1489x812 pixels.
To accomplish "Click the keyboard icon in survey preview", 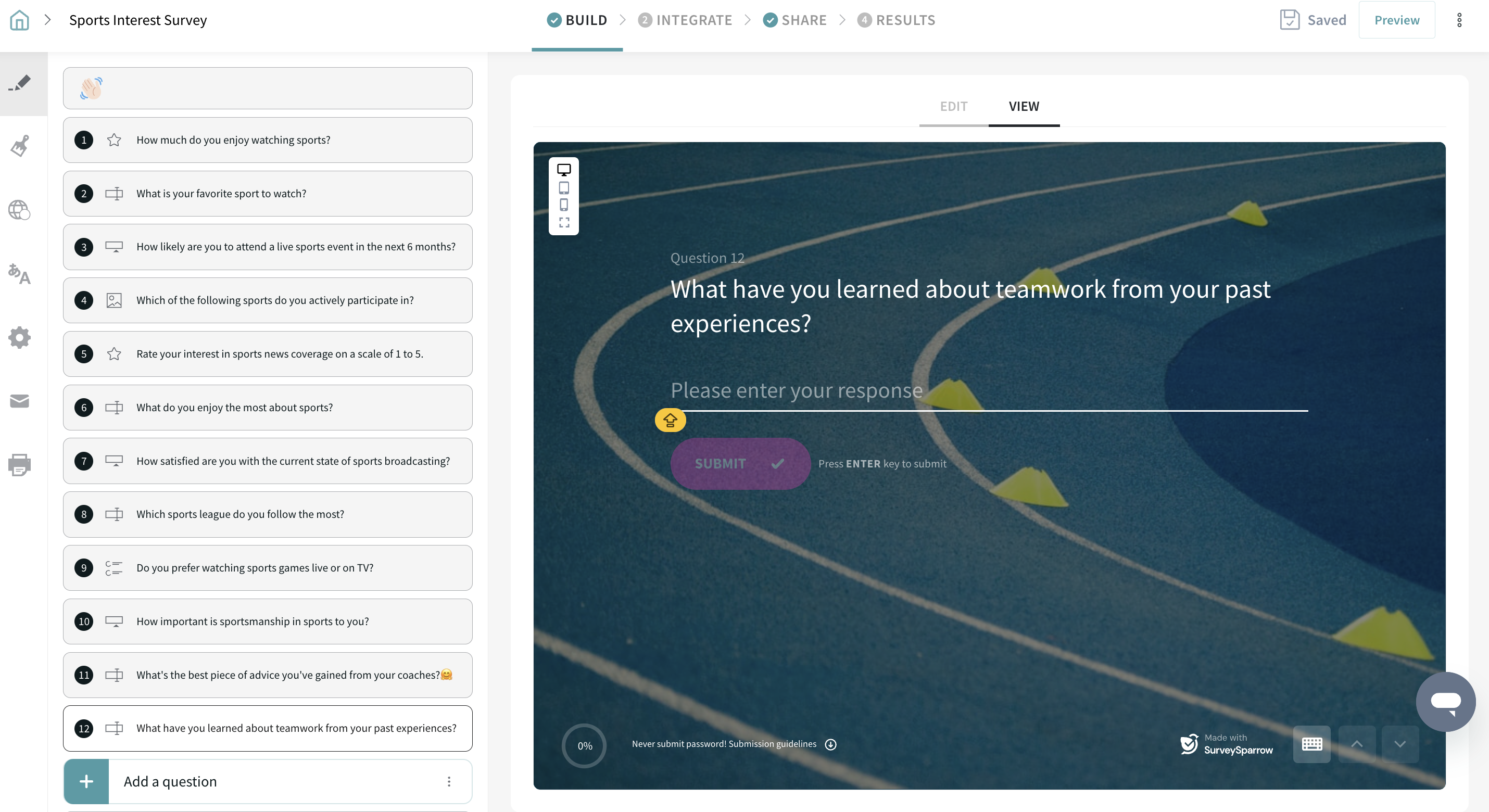I will tap(1312, 745).
